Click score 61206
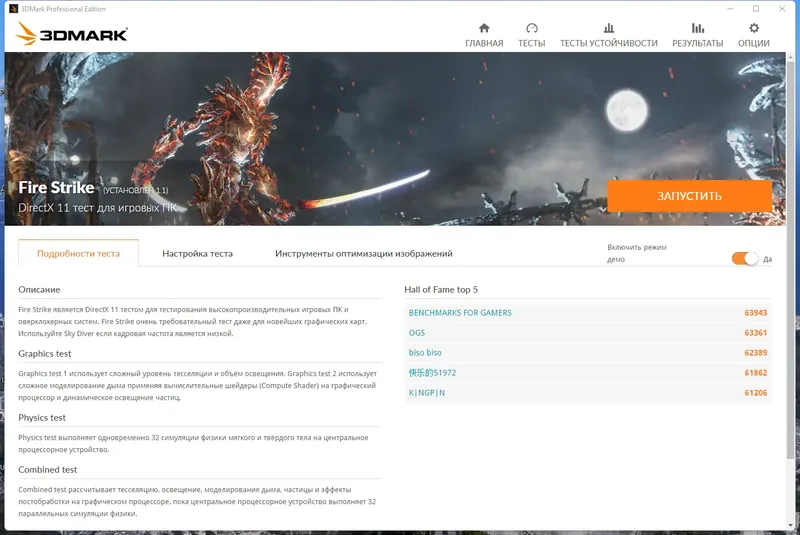The height and width of the screenshot is (535, 800). (756, 393)
